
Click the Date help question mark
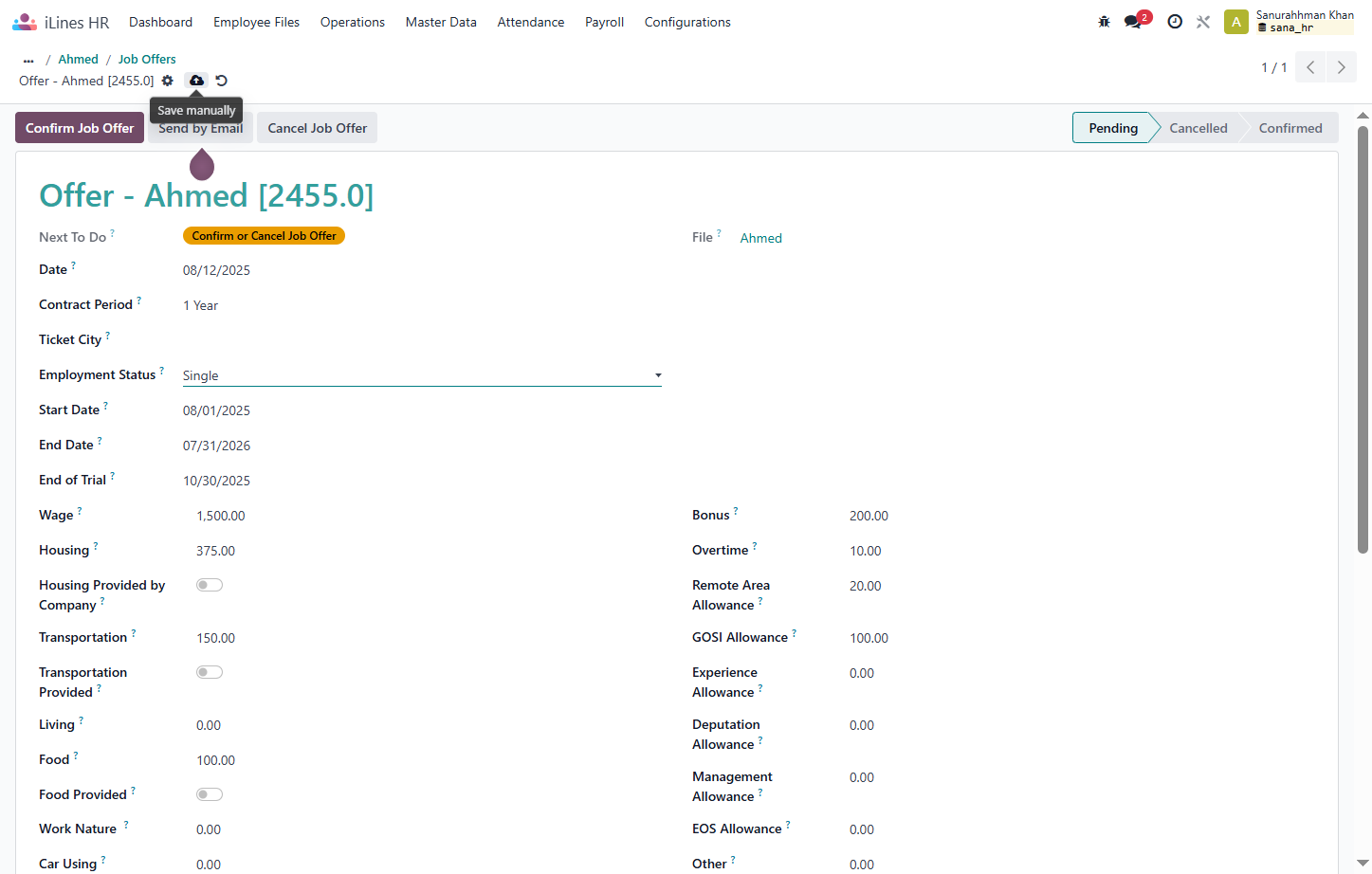[x=73, y=265]
